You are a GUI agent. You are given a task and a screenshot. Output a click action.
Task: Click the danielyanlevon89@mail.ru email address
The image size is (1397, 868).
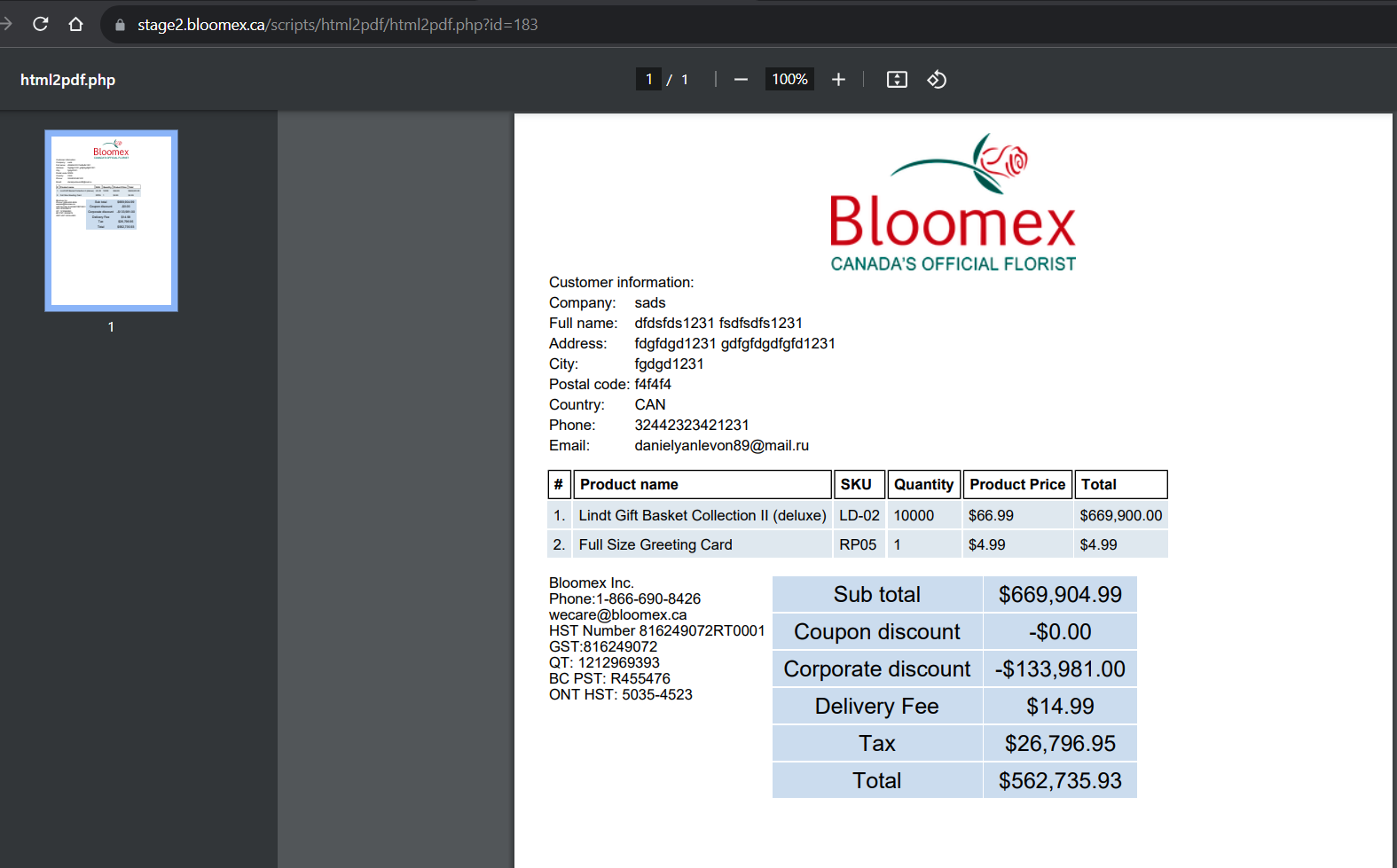click(721, 446)
